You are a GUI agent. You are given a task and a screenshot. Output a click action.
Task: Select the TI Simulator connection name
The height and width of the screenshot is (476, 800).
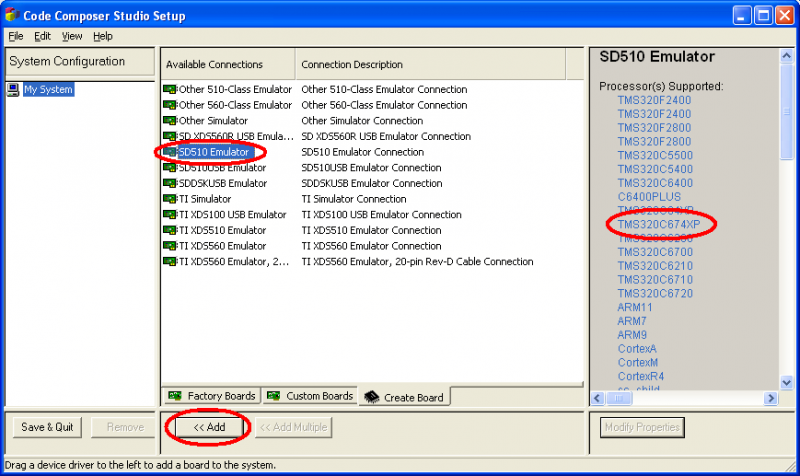pyautogui.click(x=205, y=199)
